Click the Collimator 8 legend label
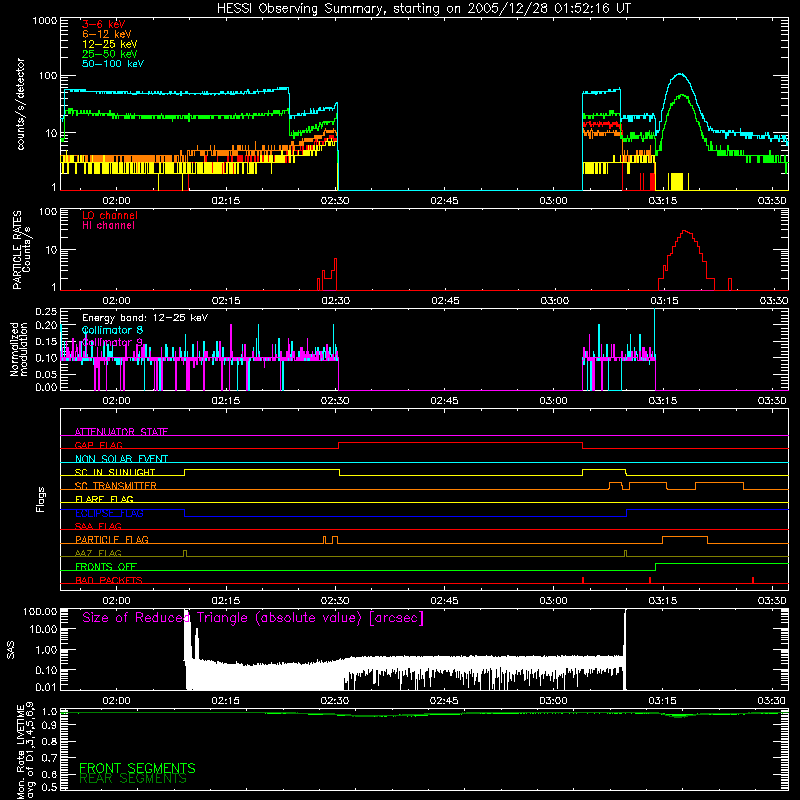The image size is (800, 800). (112, 330)
